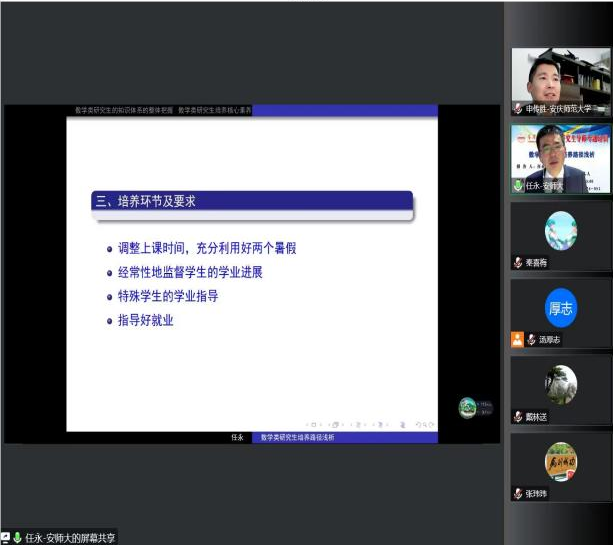The image size is (613, 545).
Task: Click the slide navigation controls at bottom right
Action: [x=370, y=425]
